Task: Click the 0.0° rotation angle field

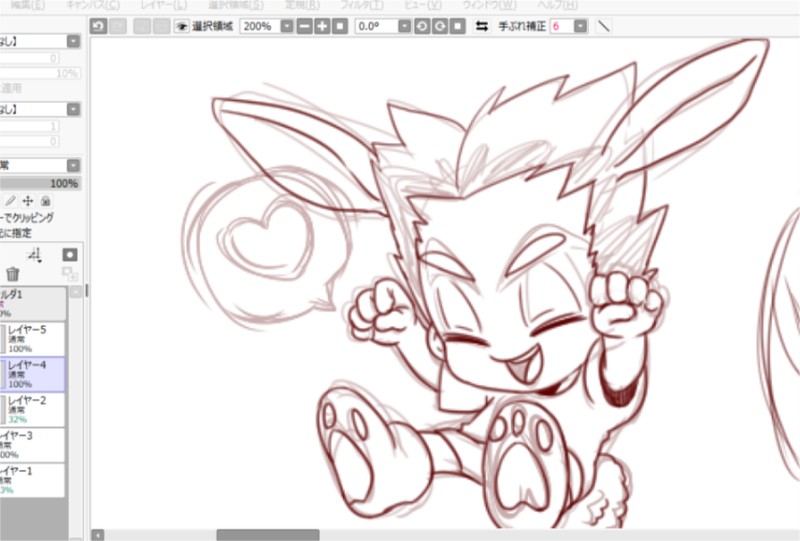Action: (377, 26)
